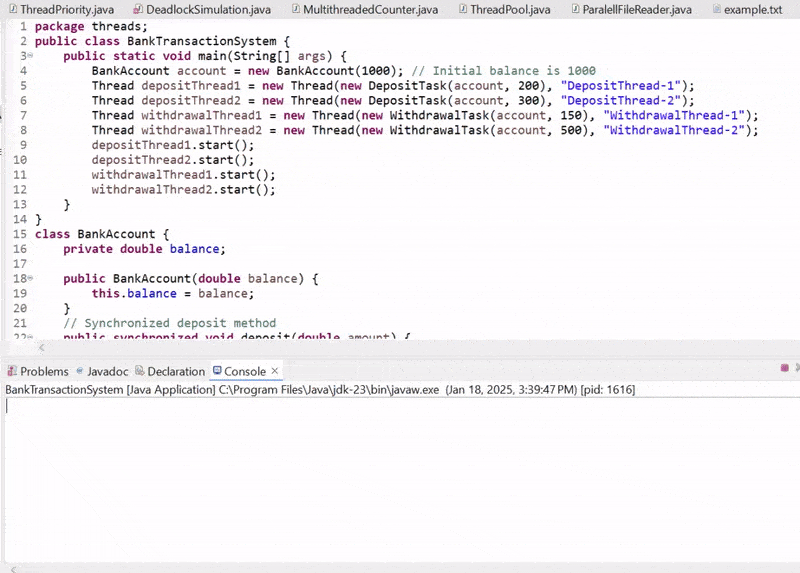Click the Problems view icon
The height and width of the screenshot is (573, 800).
coord(12,371)
